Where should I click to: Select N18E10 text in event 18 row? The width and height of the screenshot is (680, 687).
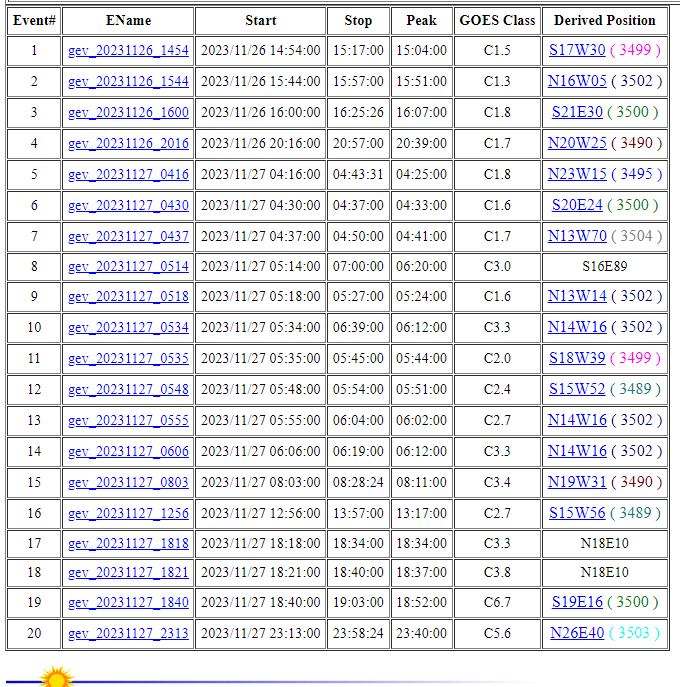point(605,573)
